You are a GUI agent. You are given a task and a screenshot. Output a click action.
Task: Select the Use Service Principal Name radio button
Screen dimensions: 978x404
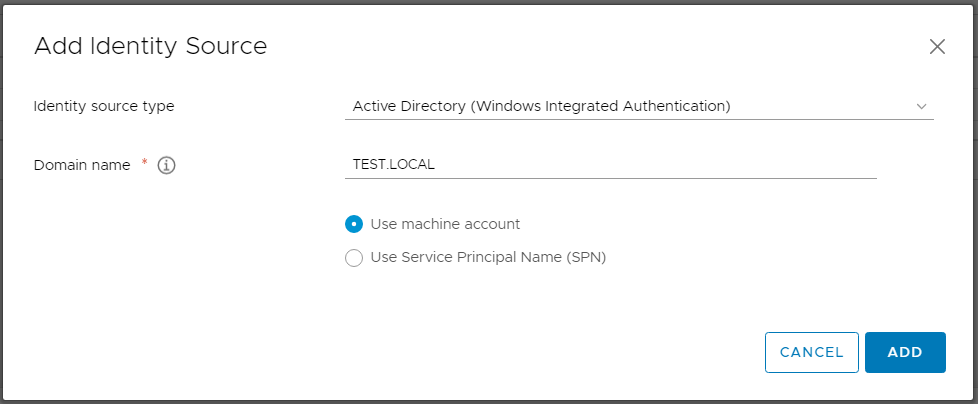pos(354,257)
